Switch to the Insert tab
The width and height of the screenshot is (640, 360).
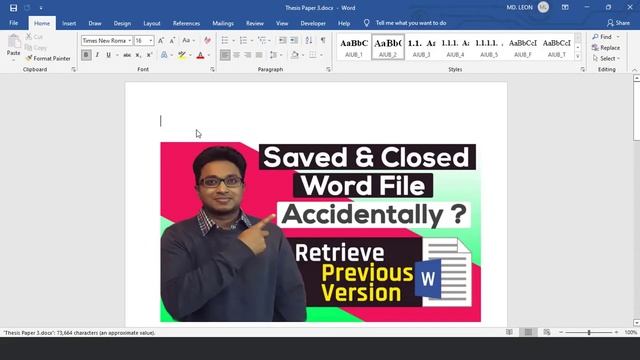click(x=69, y=23)
